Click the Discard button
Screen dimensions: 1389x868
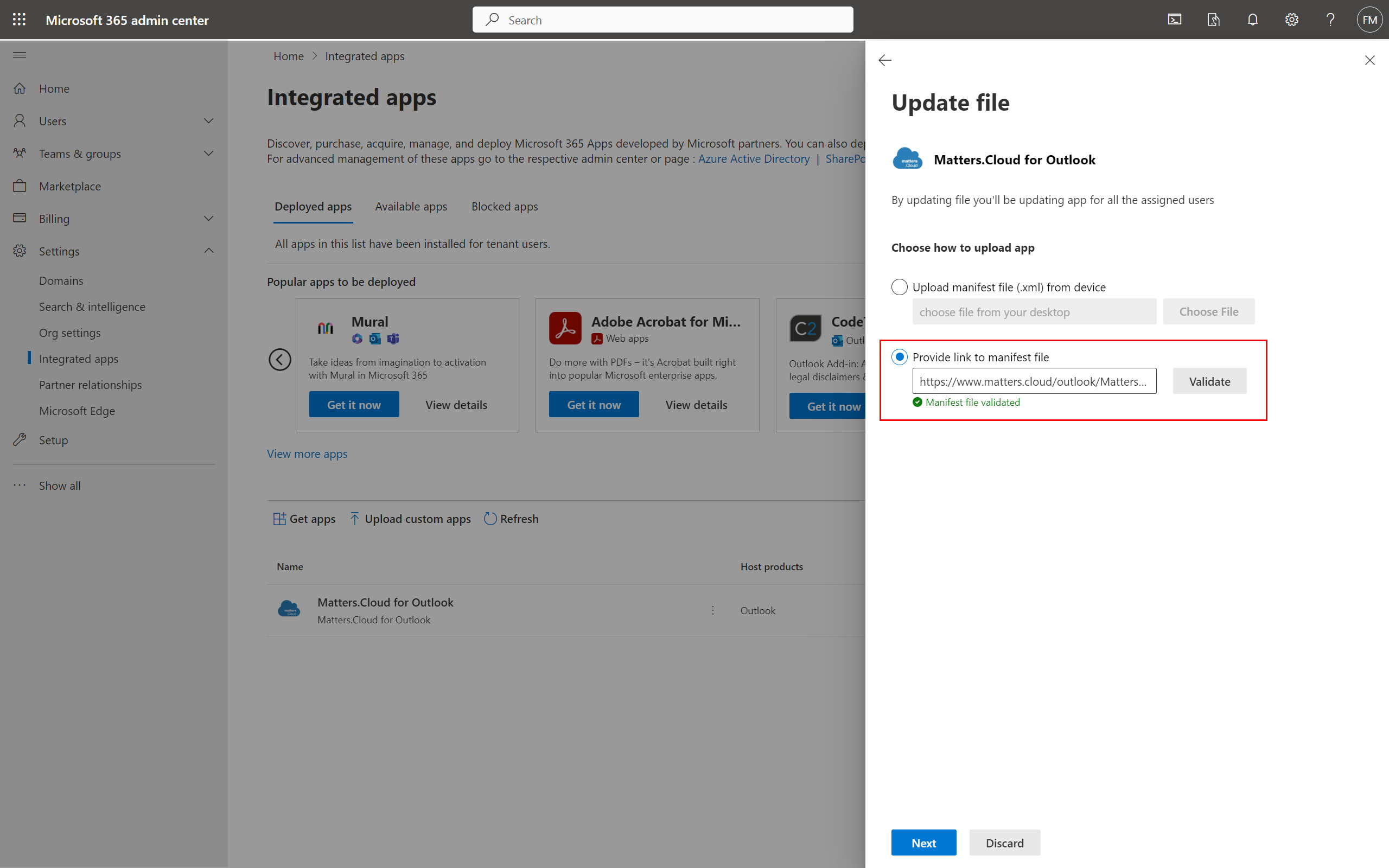pos(1004,842)
